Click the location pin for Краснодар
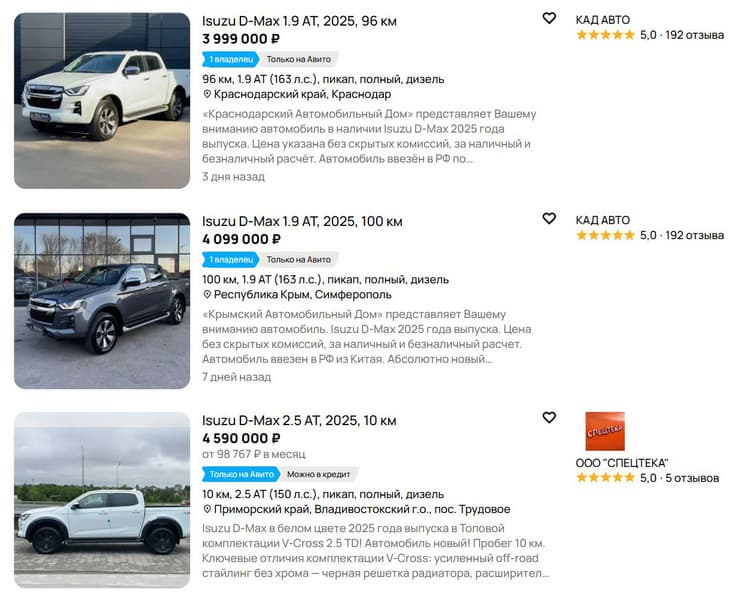 tap(207, 94)
